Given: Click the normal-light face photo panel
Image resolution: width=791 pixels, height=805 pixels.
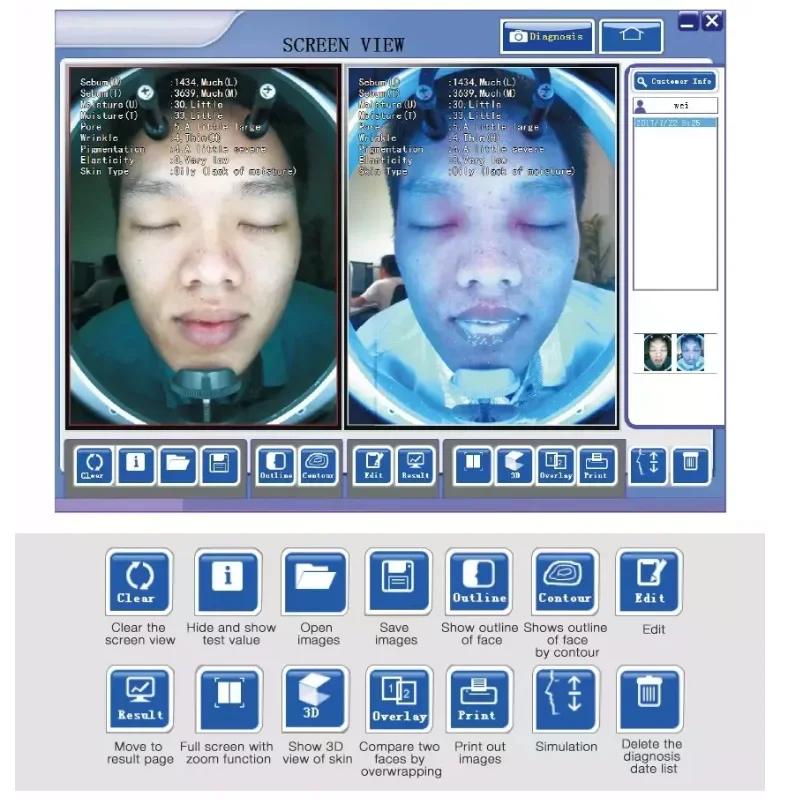Looking at the screenshot, I should click(x=203, y=246).
